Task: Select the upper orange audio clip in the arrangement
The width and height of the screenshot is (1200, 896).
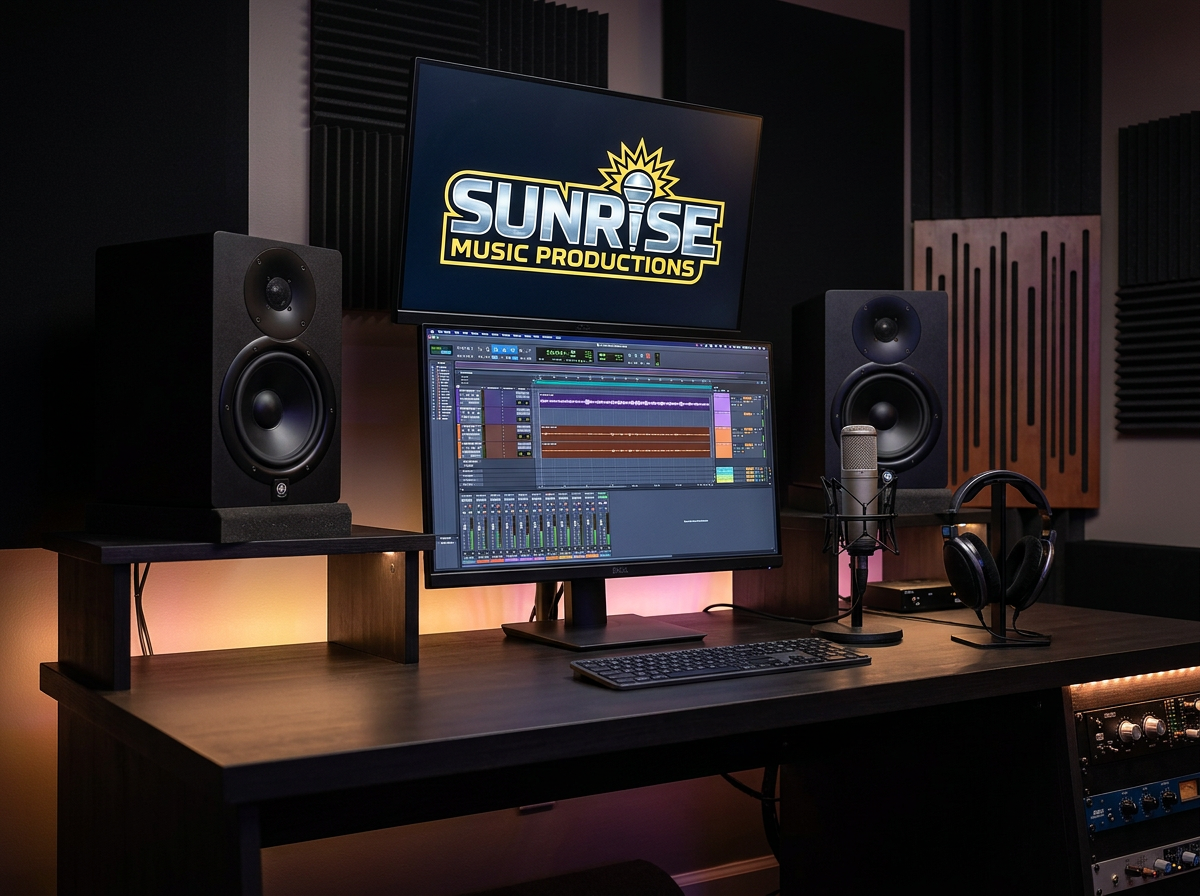Action: pos(625,433)
